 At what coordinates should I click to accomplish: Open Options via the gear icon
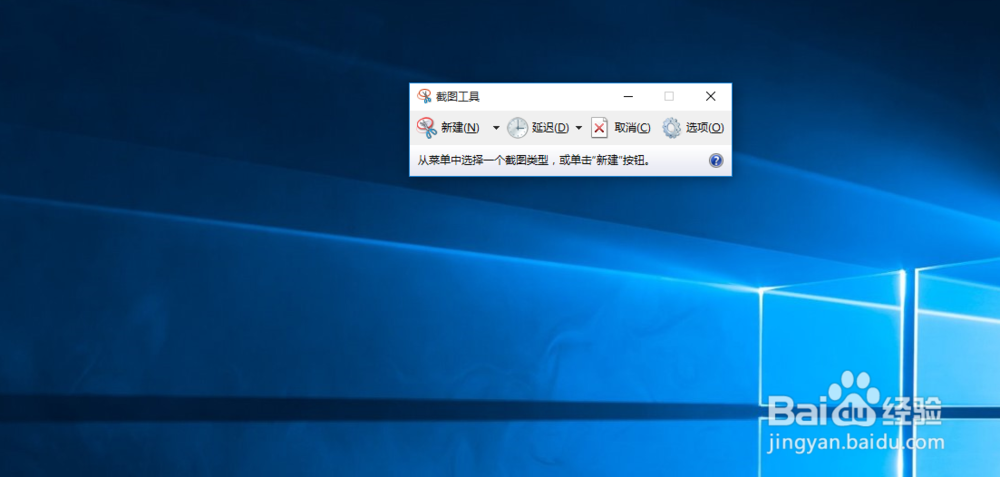click(671, 128)
